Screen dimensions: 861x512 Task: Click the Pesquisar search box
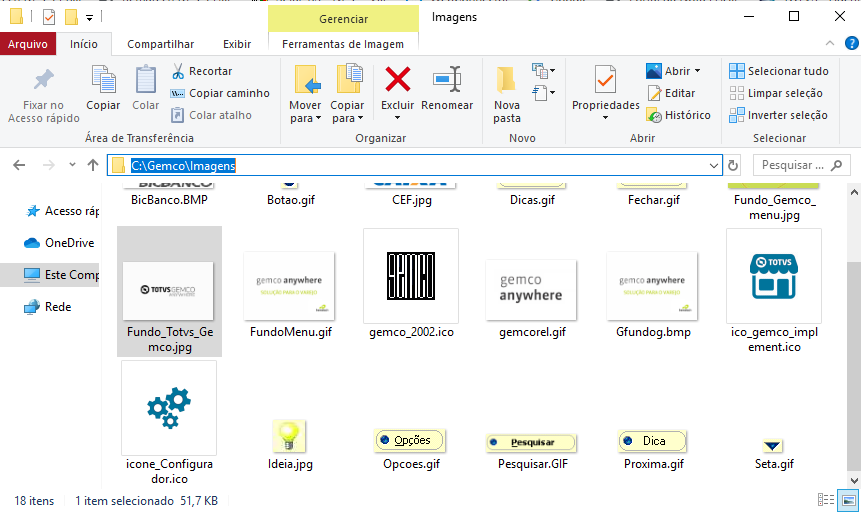click(801, 165)
